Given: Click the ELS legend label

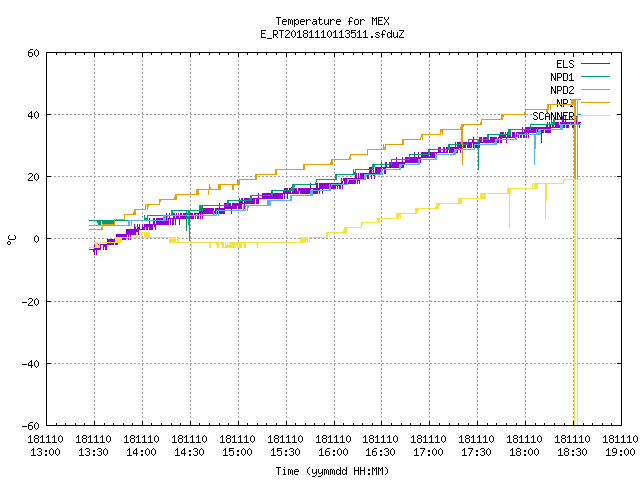Looking at the screenshot, I should coord(565,64).
